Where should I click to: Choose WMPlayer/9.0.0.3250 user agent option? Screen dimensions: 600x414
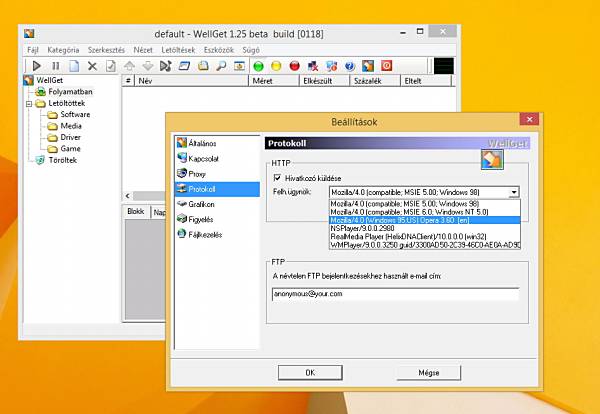[x=424, y=245]
